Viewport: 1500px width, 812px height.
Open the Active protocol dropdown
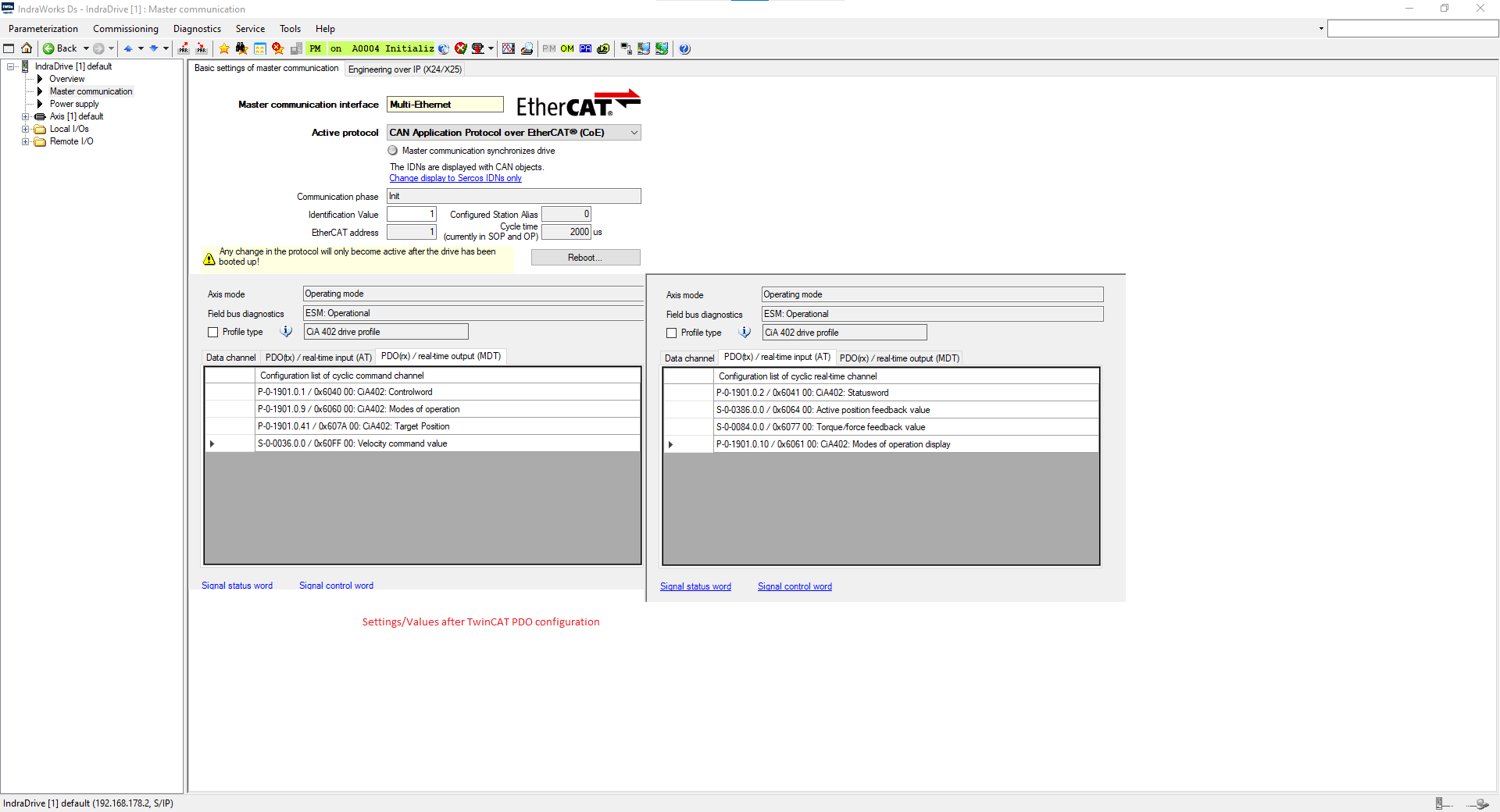[634, 133]
